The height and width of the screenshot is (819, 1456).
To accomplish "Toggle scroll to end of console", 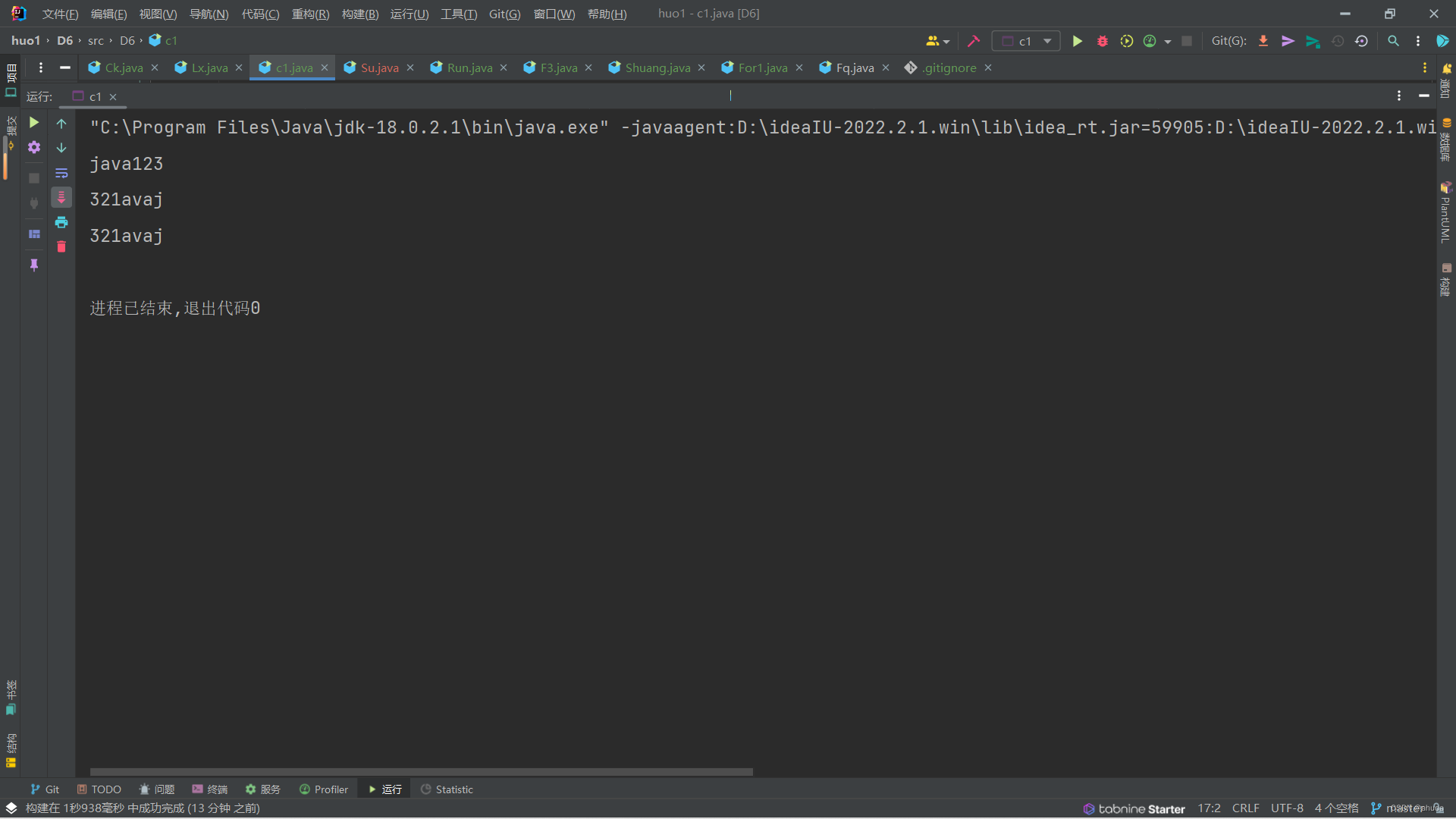I will pos(61,197).
